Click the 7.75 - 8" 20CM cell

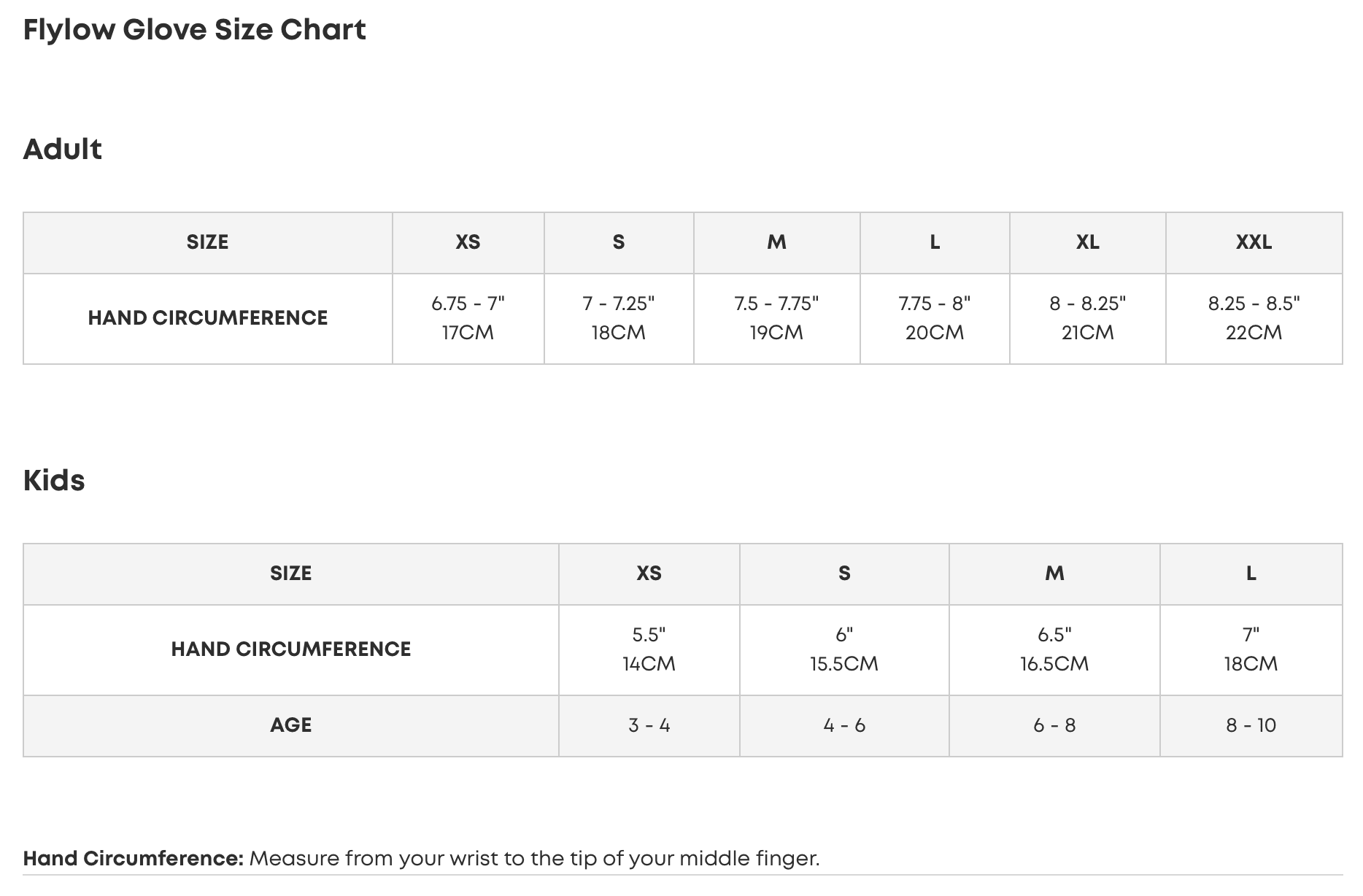pyautogui.click(x=935, y=318)
